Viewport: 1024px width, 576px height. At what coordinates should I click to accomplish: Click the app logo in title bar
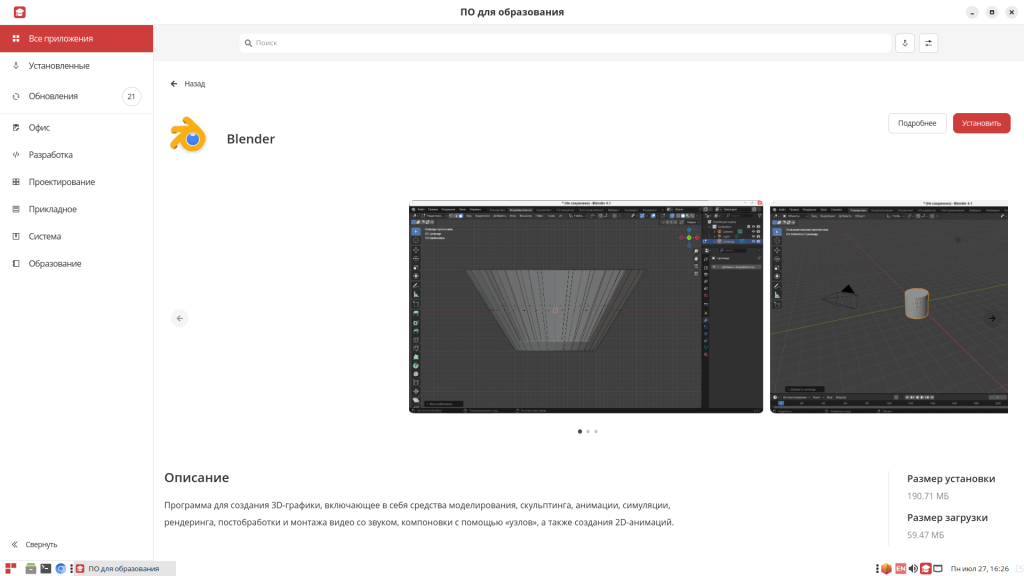click(x=20, y=12)
